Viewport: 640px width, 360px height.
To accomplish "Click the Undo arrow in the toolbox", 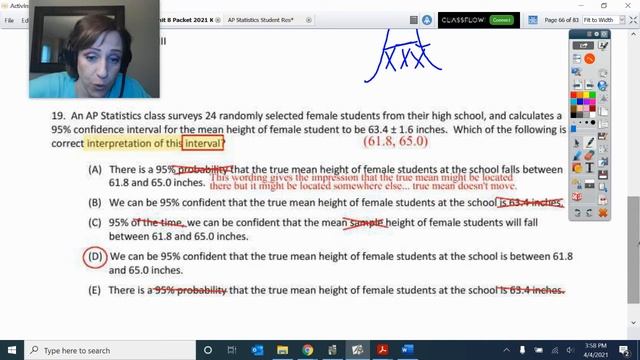I will [x=578, y=212].
